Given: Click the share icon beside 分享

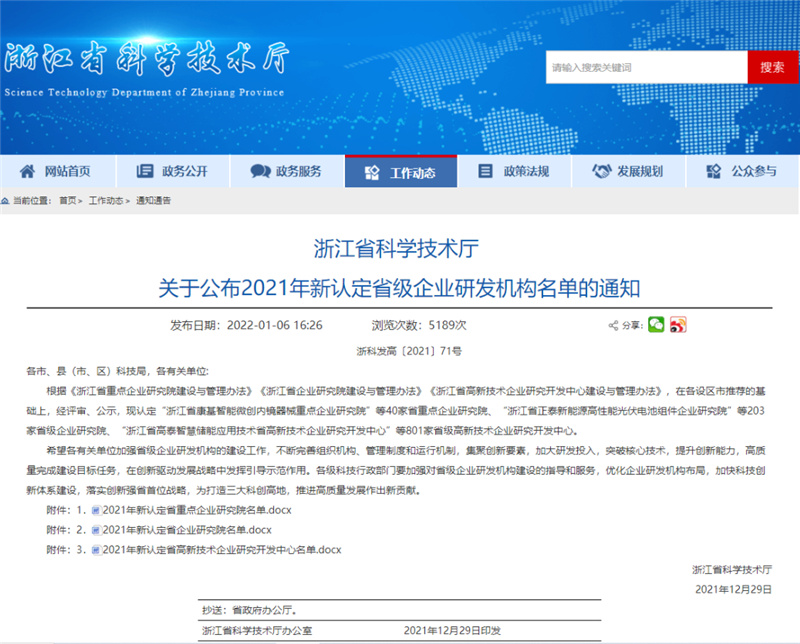Looking at the screenshot, I should point(614,326).
